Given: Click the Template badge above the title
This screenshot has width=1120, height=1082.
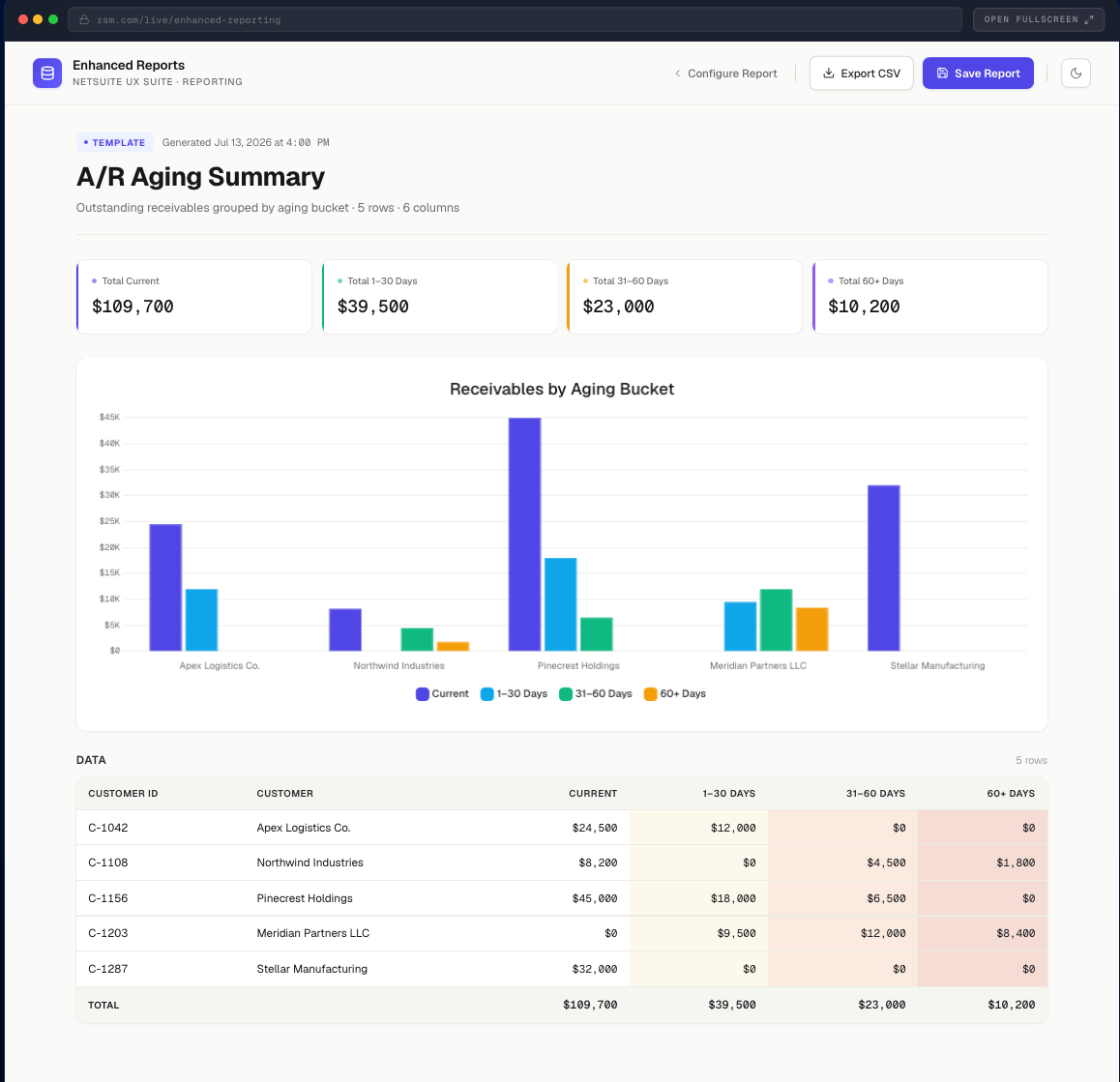Looking at the screenshot, I should pos(114,142).
